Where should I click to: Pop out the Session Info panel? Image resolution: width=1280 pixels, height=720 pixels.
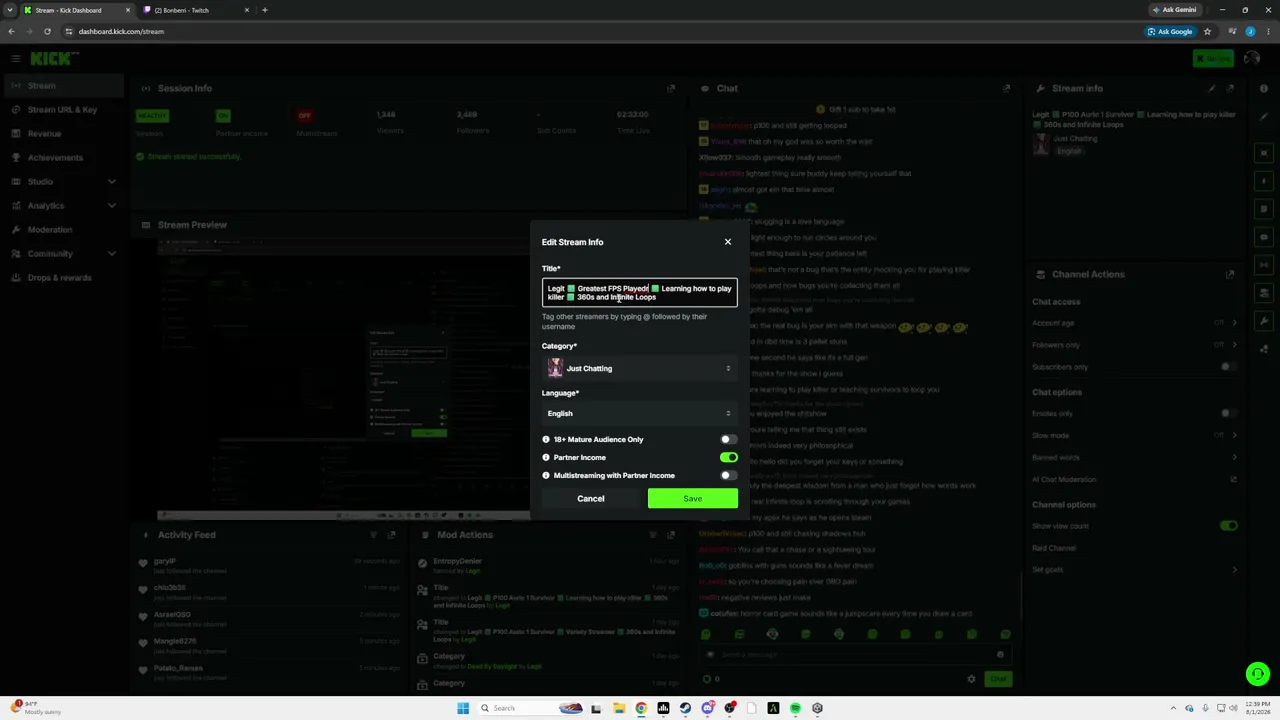pos(673,89)
